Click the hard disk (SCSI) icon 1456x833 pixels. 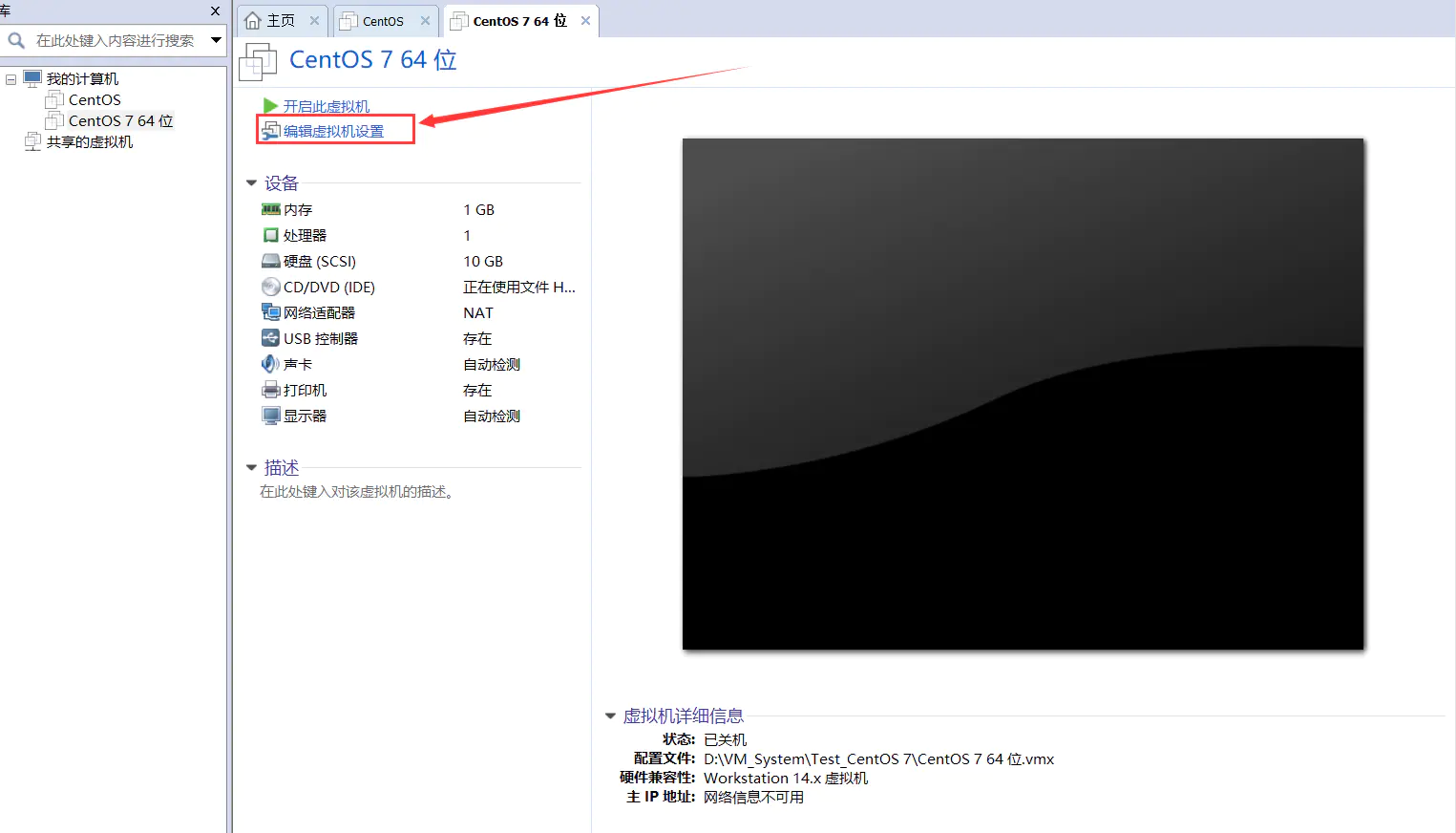[271, 261]
